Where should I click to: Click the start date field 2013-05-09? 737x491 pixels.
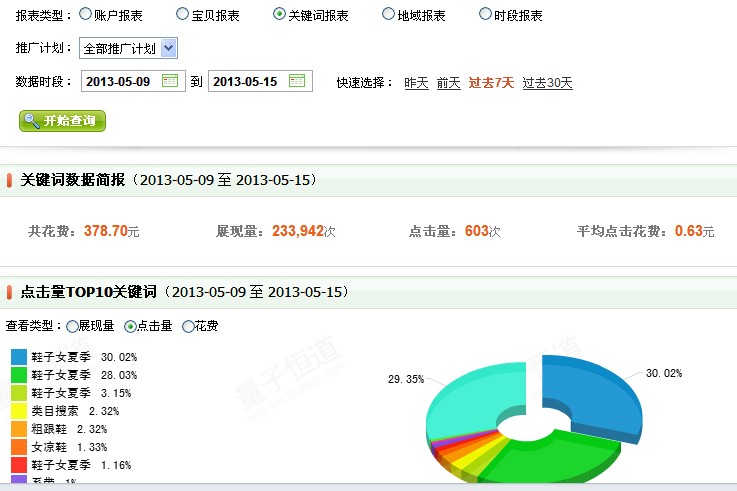point(119,81)
